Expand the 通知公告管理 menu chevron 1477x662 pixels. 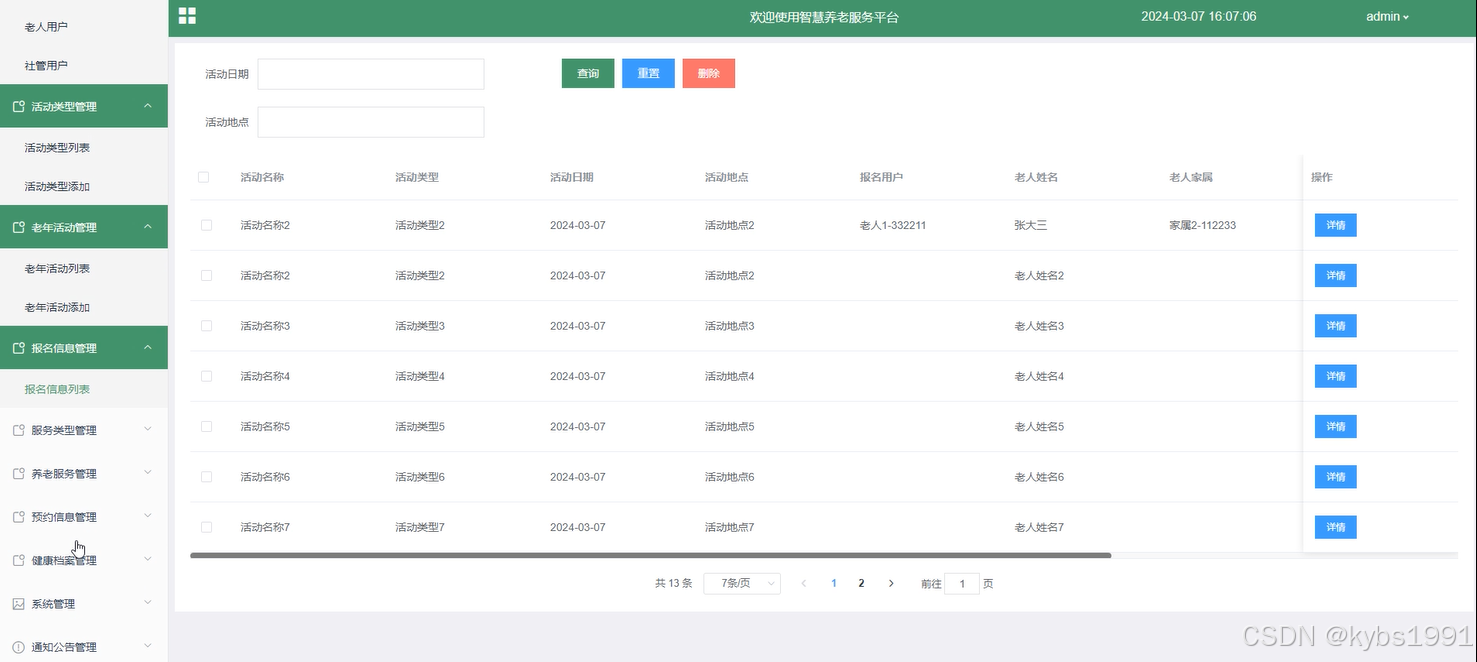(x=148, y=647)
